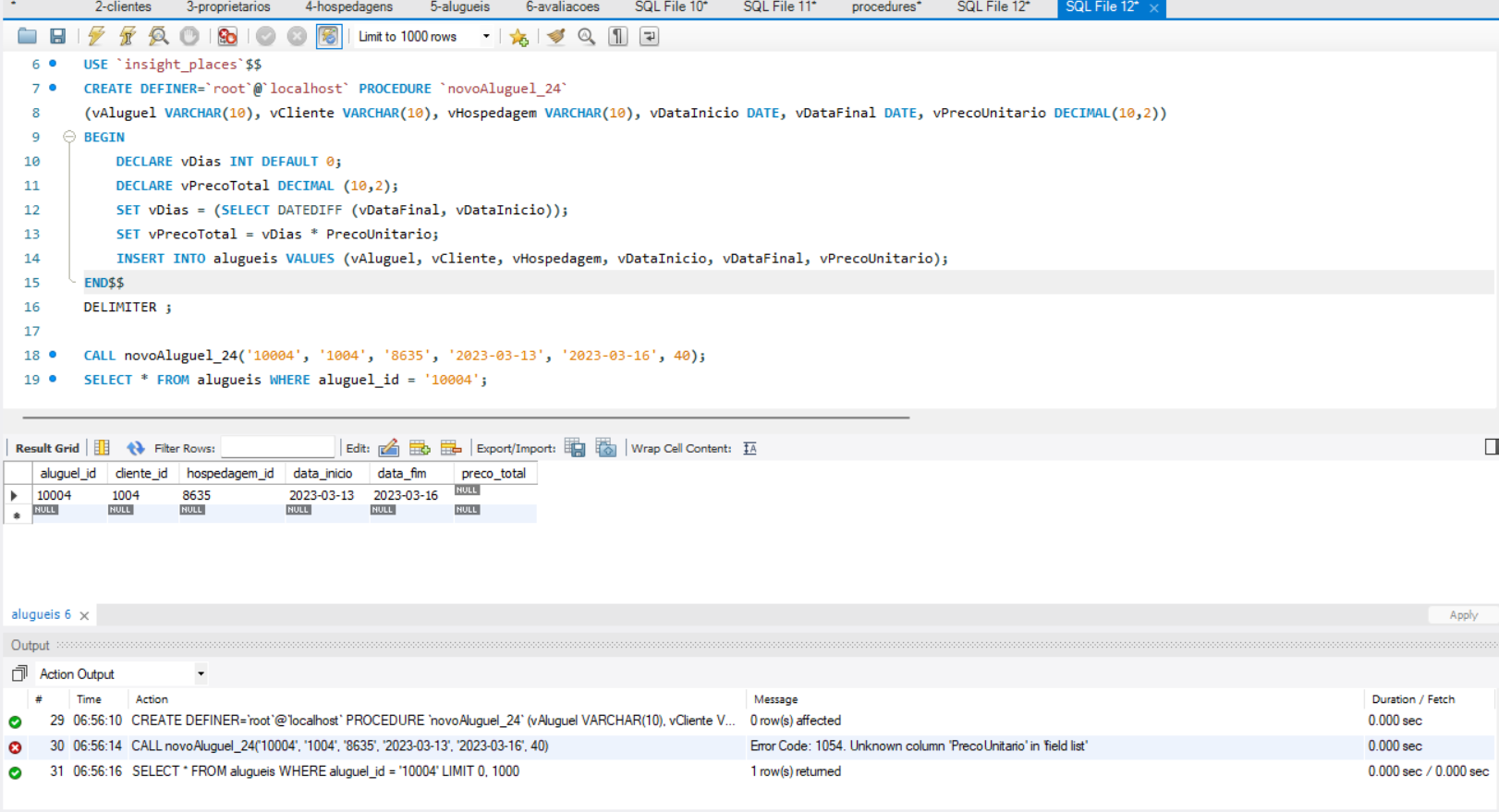Rollback transaction X circle icon
The height and width of the screenshot is (812, 1499).
point(297,37)
